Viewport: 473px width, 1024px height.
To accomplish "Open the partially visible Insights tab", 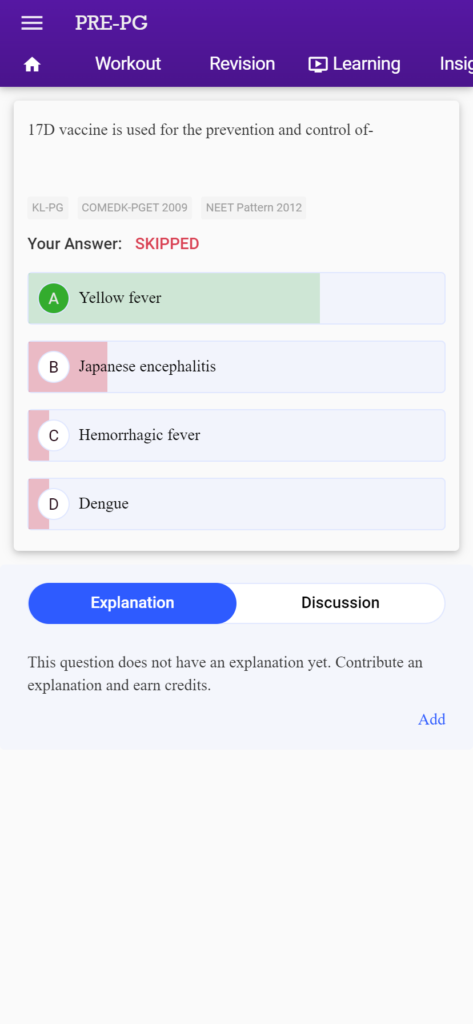I will point(456,64).
